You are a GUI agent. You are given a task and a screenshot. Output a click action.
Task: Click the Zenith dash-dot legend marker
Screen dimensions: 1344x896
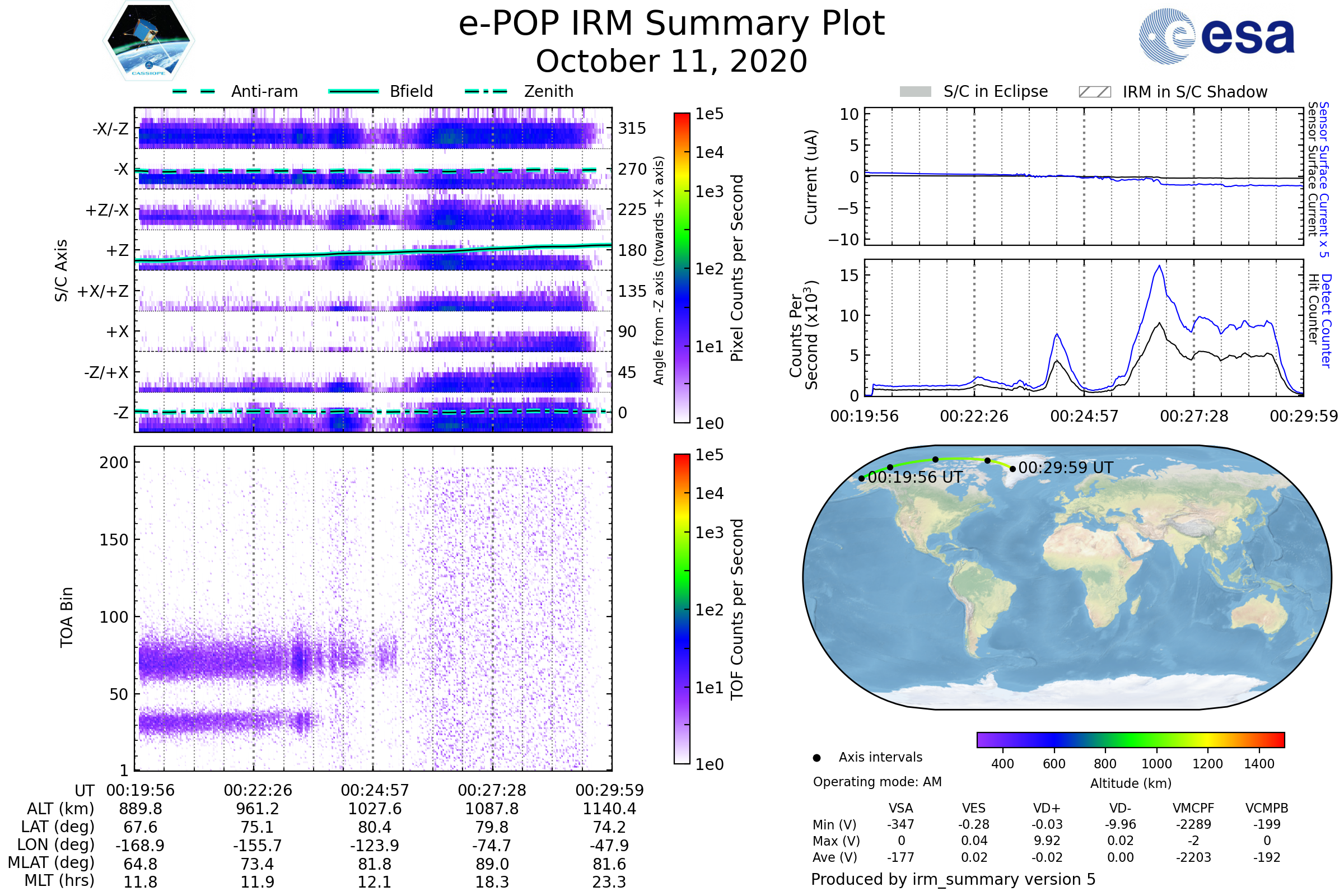[x=486, y=91]
